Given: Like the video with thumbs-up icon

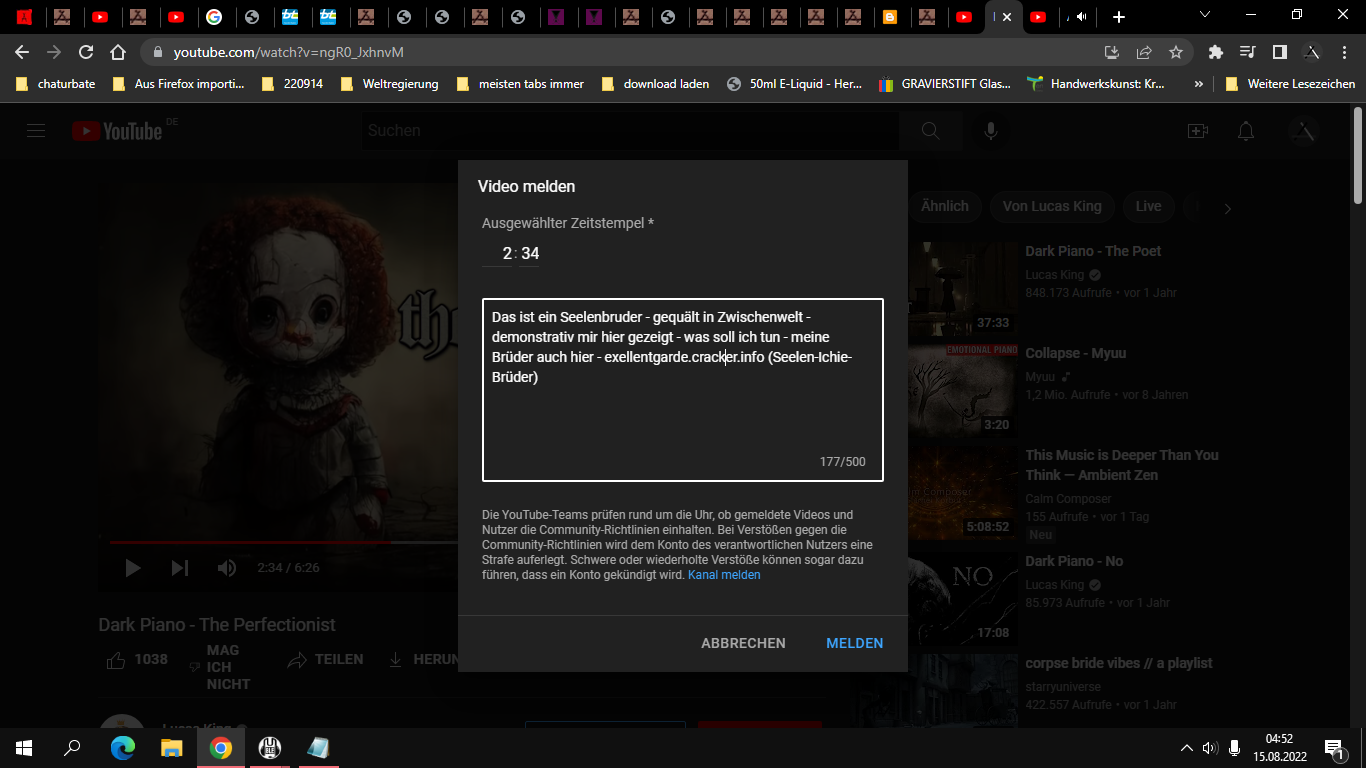Looking at the screenshot, I should [116, 660].
